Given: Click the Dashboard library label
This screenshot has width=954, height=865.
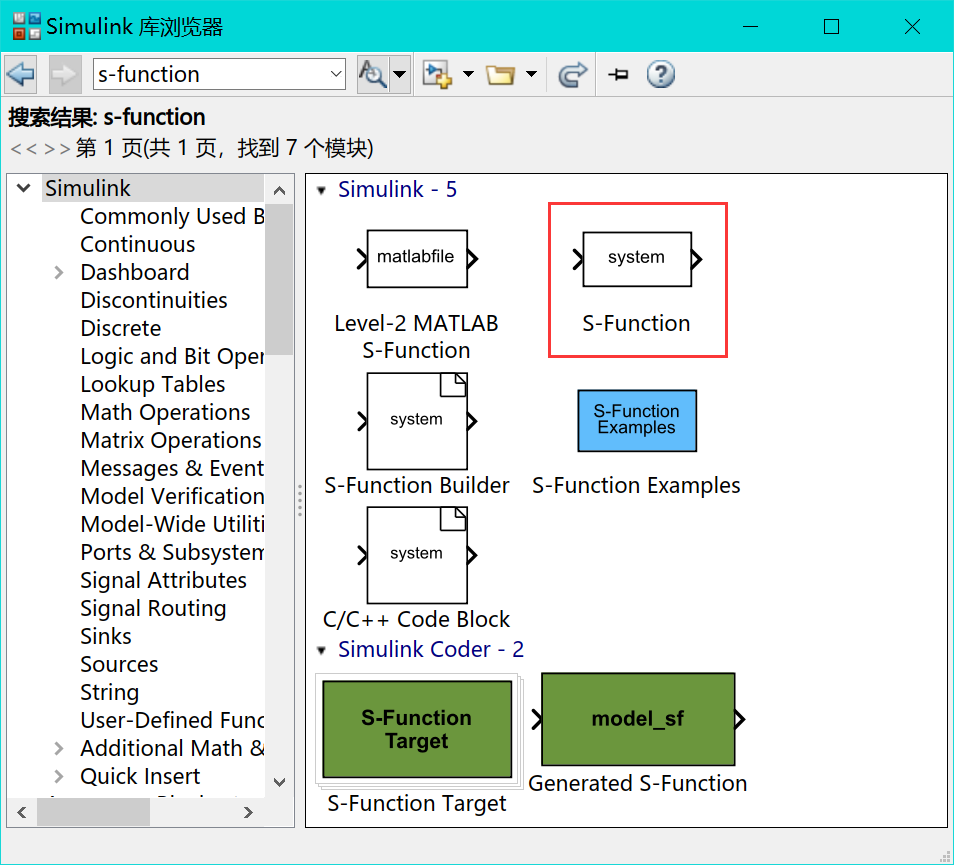Looking at the screenshot, I should point(134,272).
